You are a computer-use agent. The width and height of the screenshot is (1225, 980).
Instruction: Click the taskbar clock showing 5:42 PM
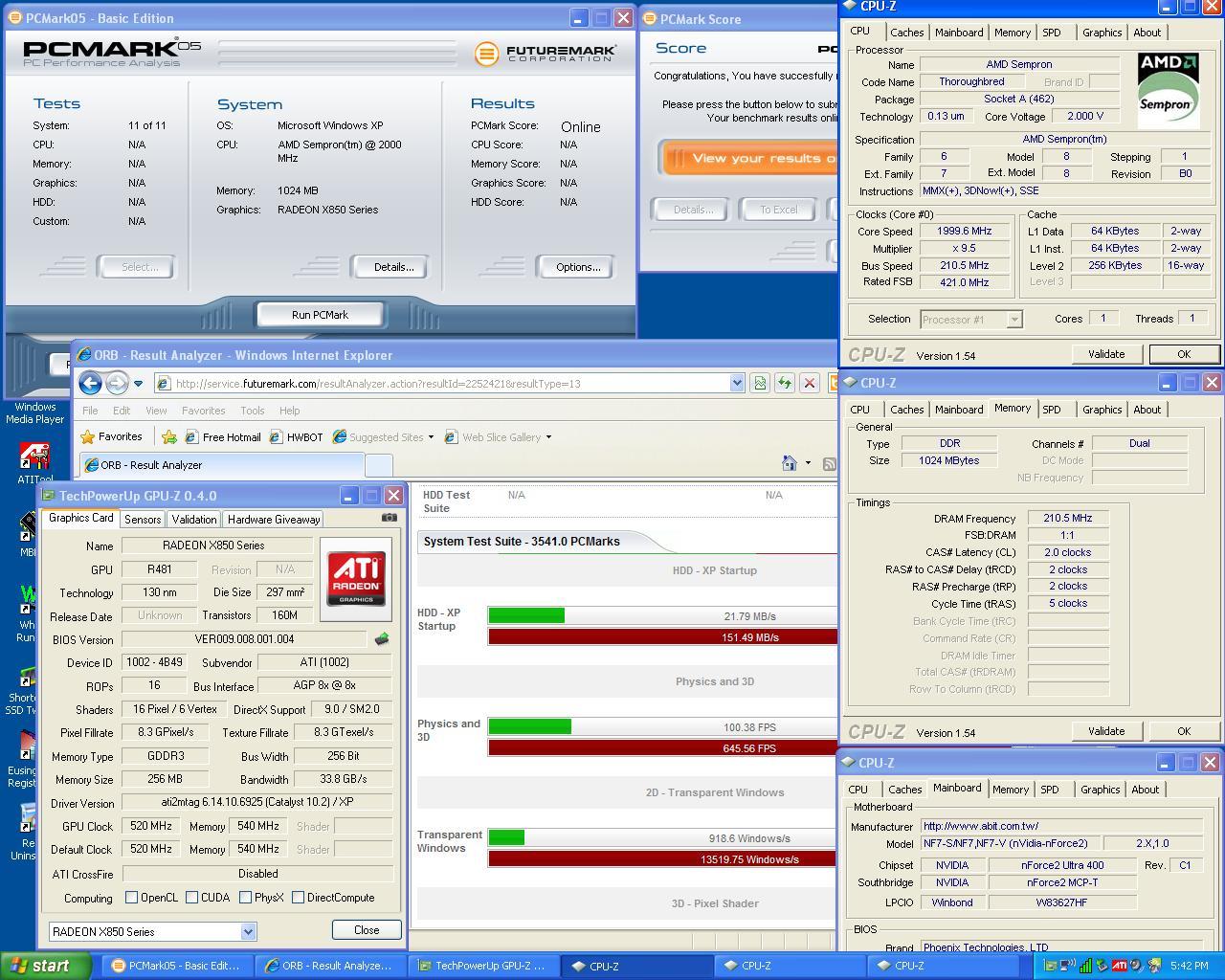coord(1189,966)
